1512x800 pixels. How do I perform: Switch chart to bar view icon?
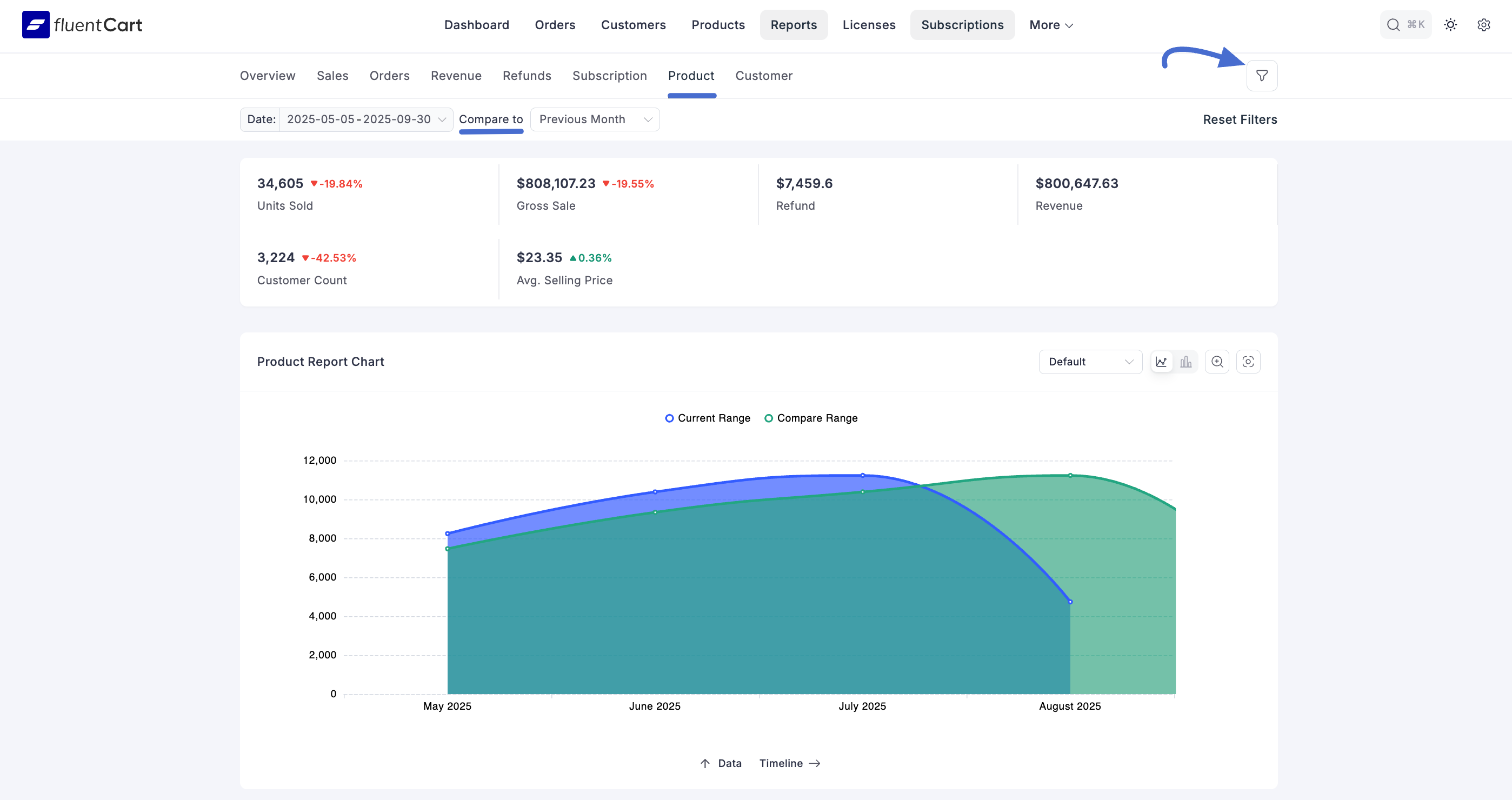tap(1185, 362)
